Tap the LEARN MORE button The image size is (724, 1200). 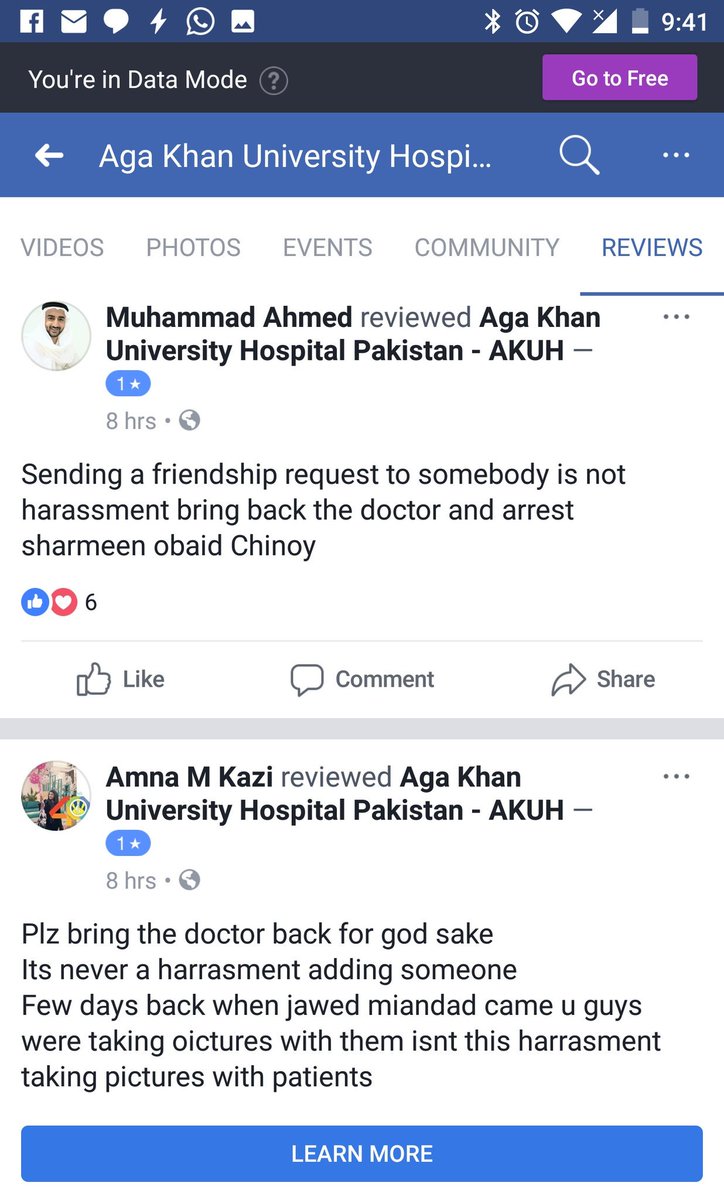click(362, 1153)
